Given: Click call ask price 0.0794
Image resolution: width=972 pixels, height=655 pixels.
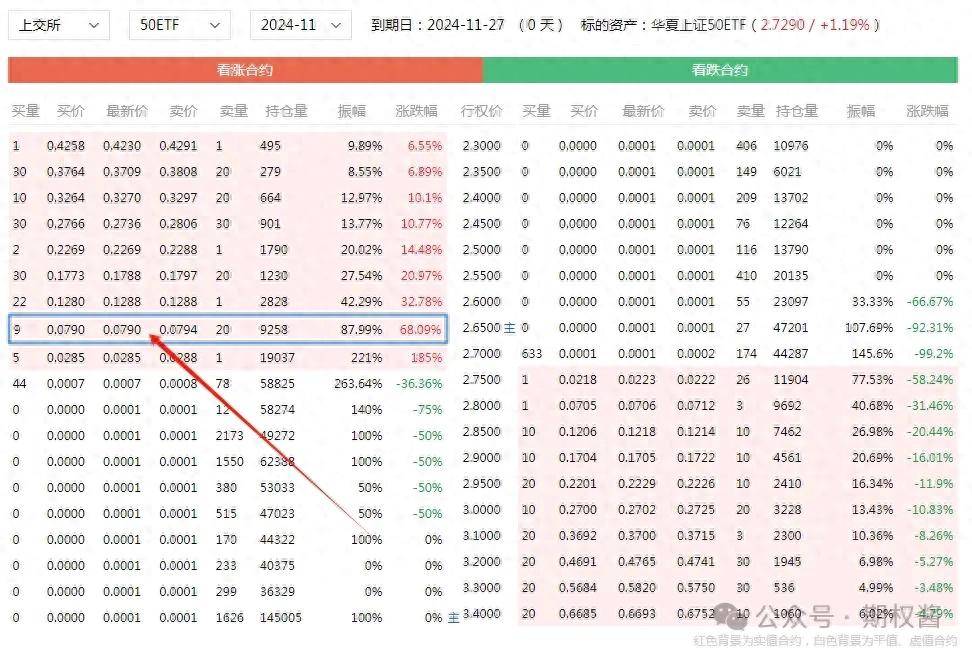Looking at the screenshot, I should pyautogui.click(x=178, y=330).
